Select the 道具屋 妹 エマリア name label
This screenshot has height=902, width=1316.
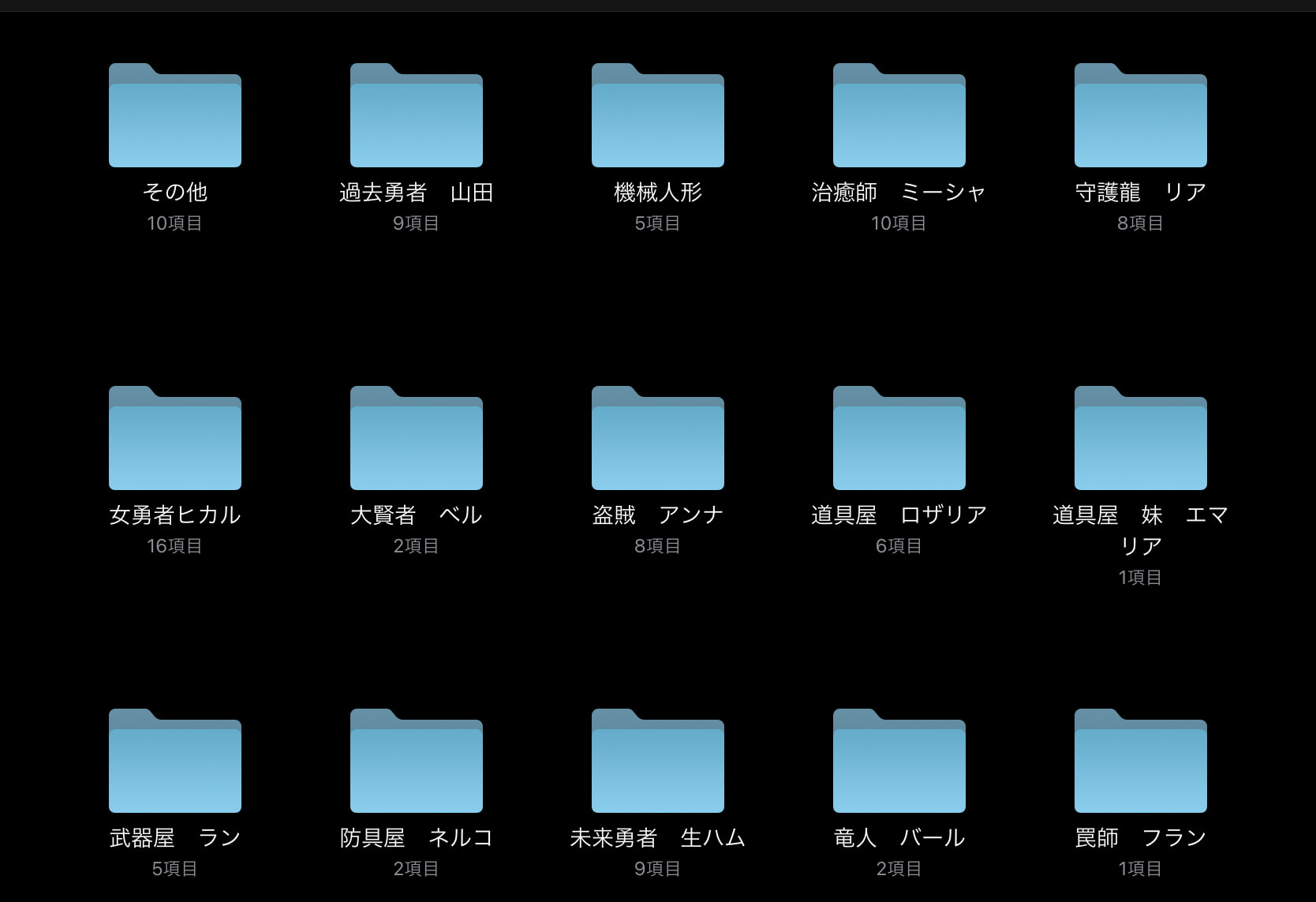pos(1141,530)
